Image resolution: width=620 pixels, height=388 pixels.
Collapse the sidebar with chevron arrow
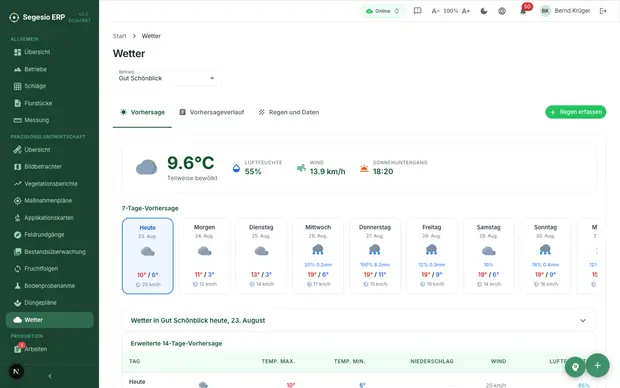tap(50, 376)
